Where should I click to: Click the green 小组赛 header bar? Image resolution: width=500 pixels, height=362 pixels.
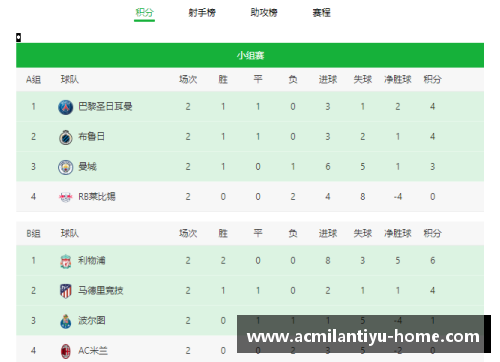point(250,55)
